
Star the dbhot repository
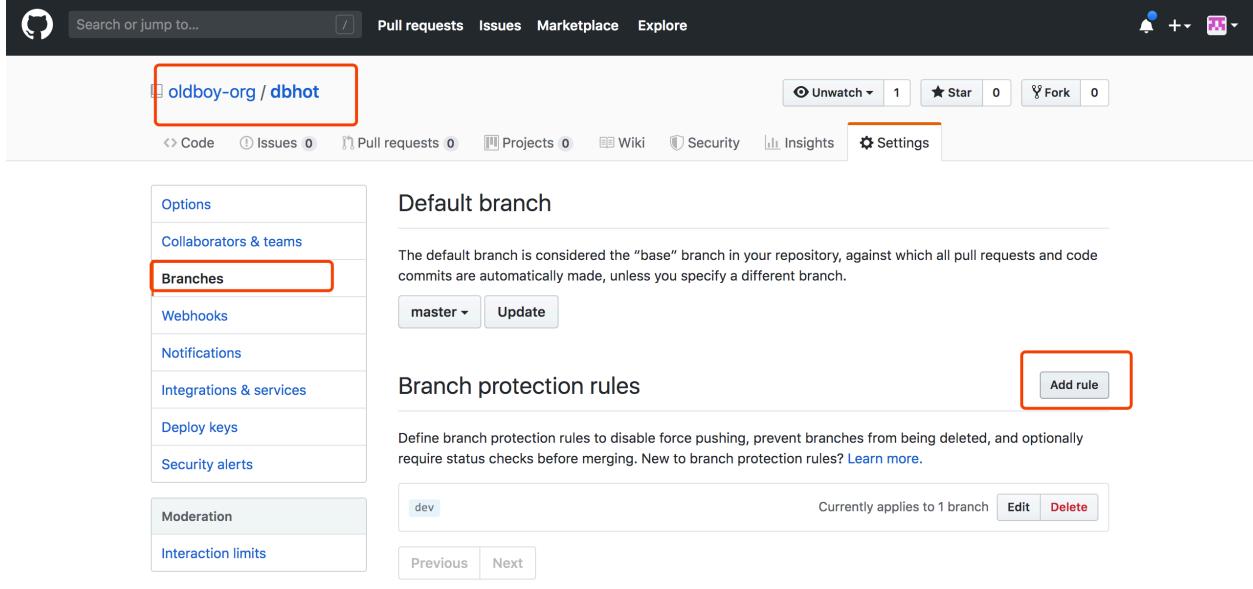[x=951, y=93]
